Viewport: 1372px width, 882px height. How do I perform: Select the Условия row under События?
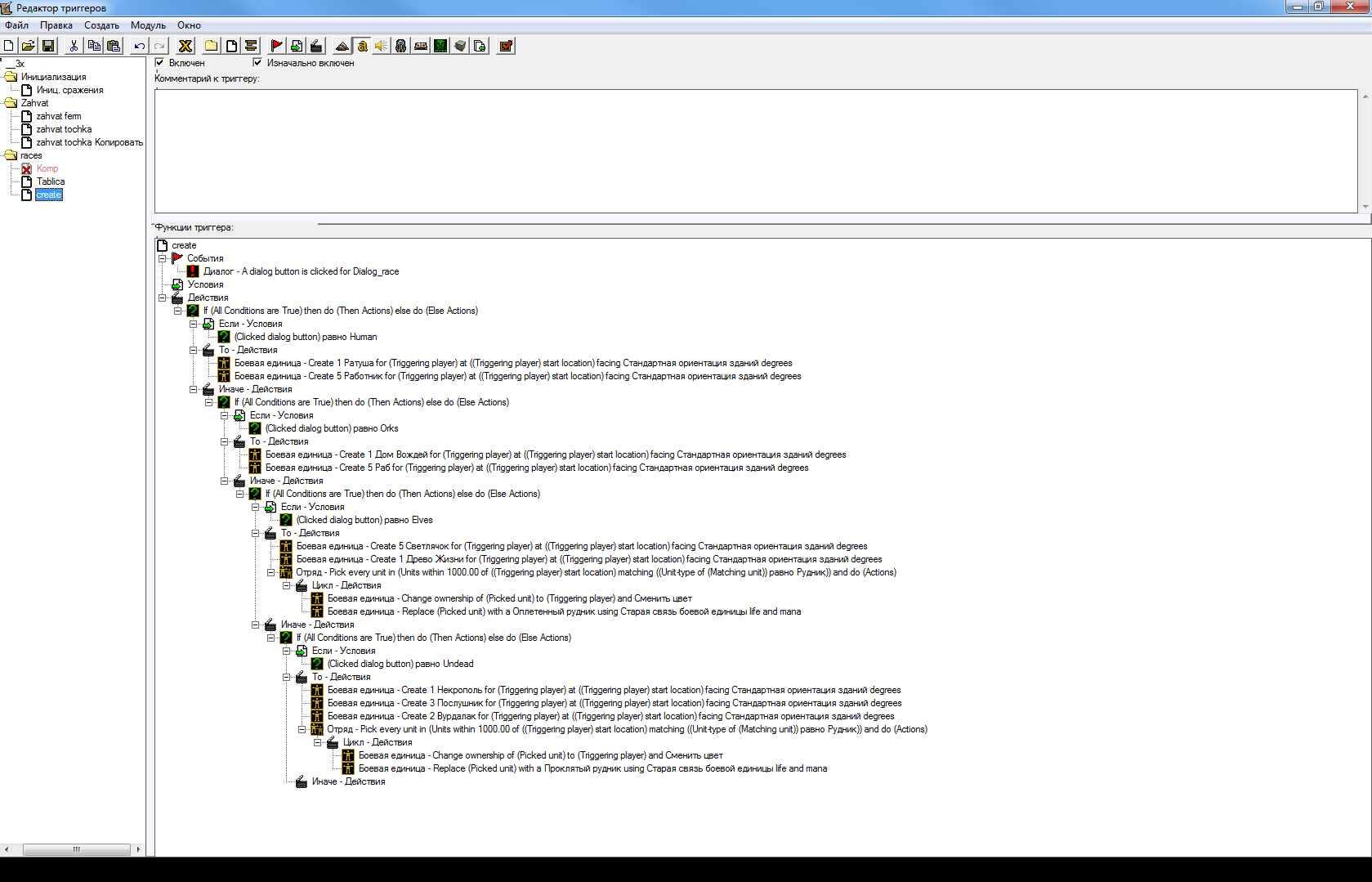click(x=205, y=284)
